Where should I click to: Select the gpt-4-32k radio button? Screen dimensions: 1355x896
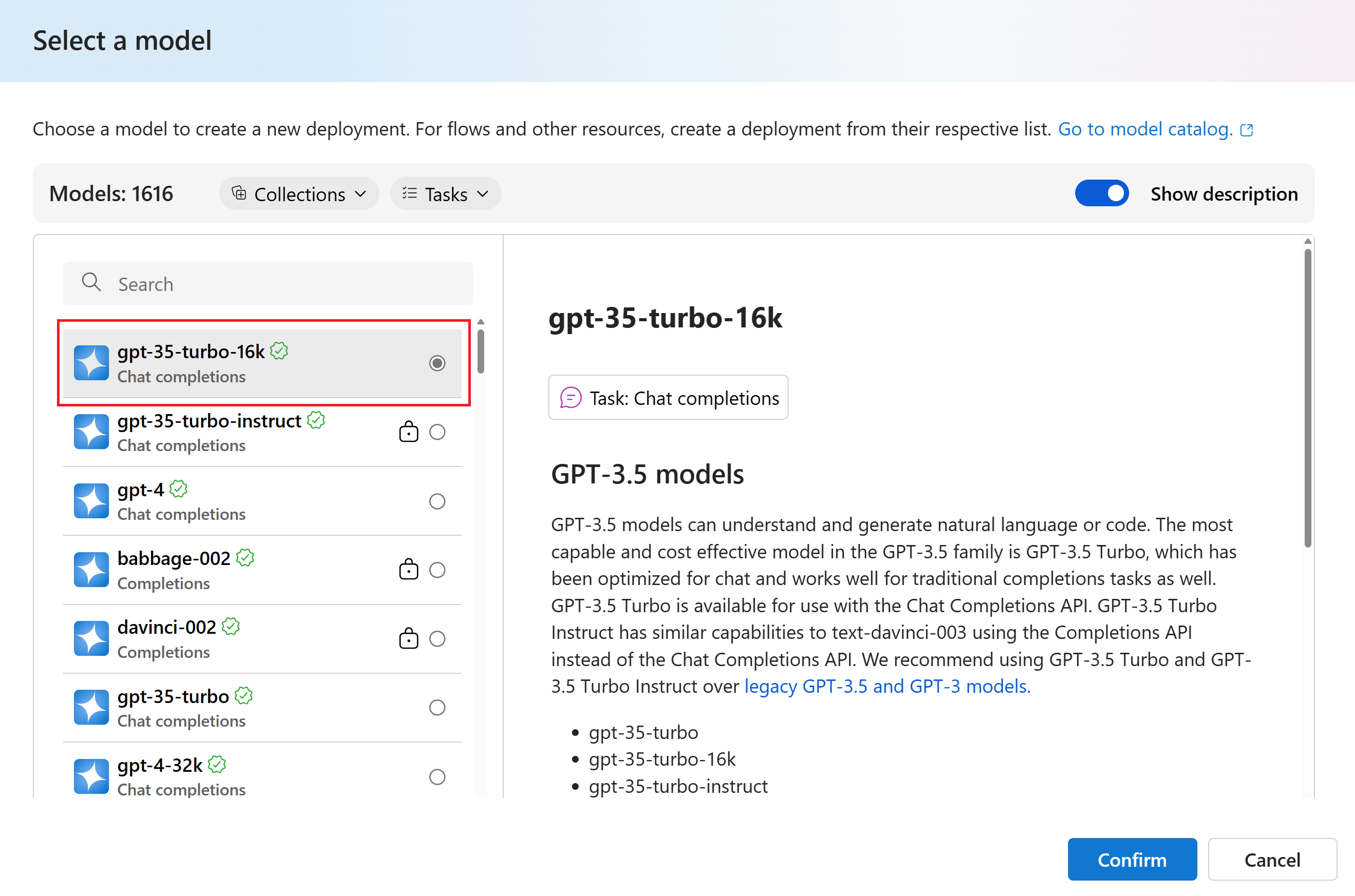437,776
